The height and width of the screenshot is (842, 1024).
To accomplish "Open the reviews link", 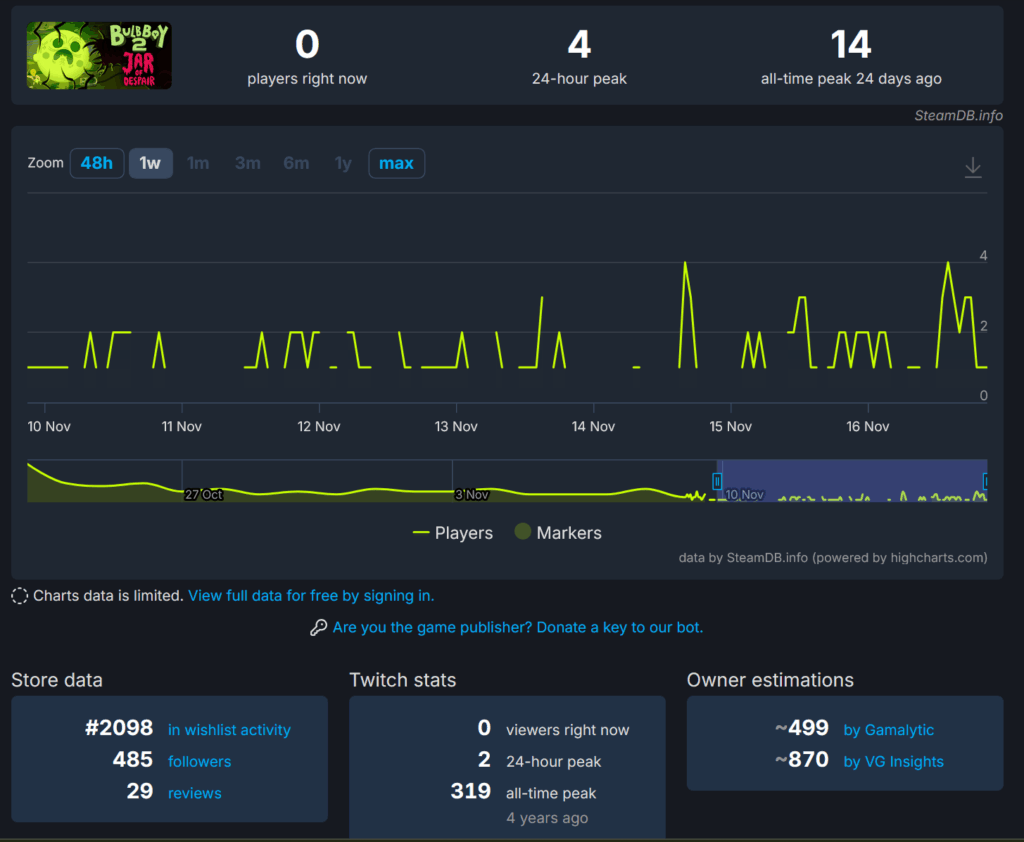I will pos(195,793).
